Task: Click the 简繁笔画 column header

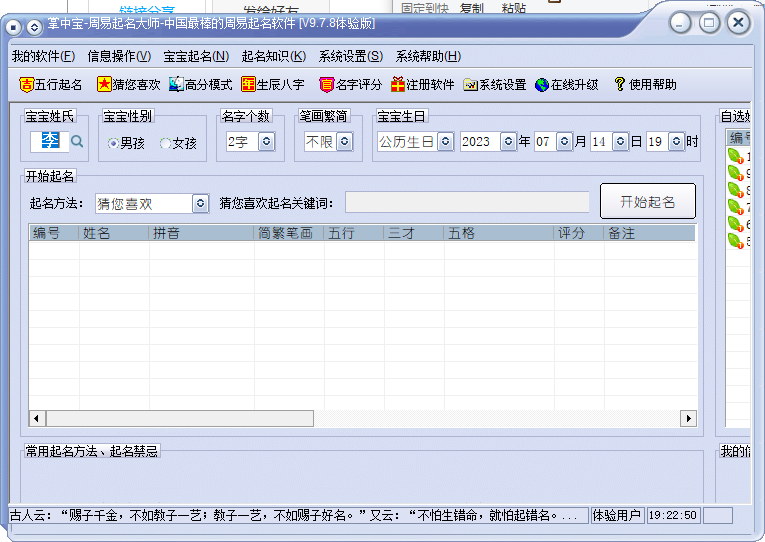Action: pos(289,233)
